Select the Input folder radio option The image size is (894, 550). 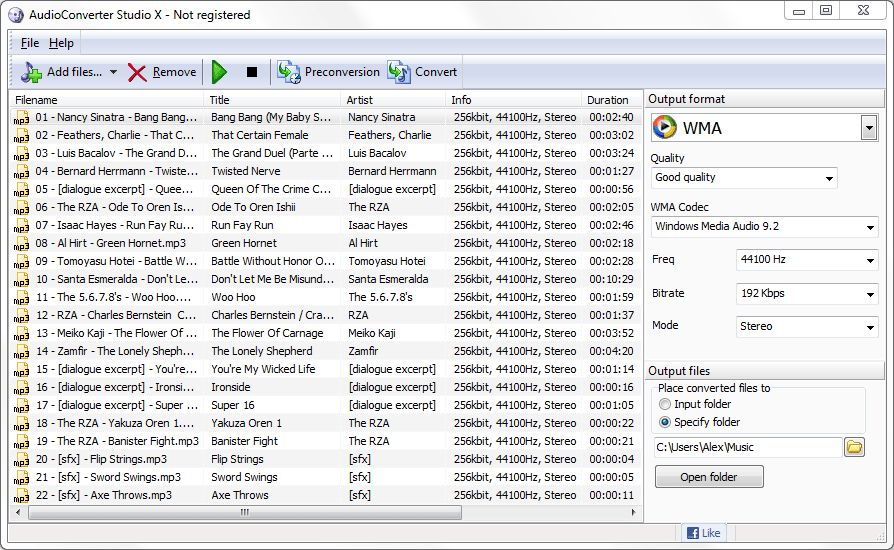coord(665,405)
